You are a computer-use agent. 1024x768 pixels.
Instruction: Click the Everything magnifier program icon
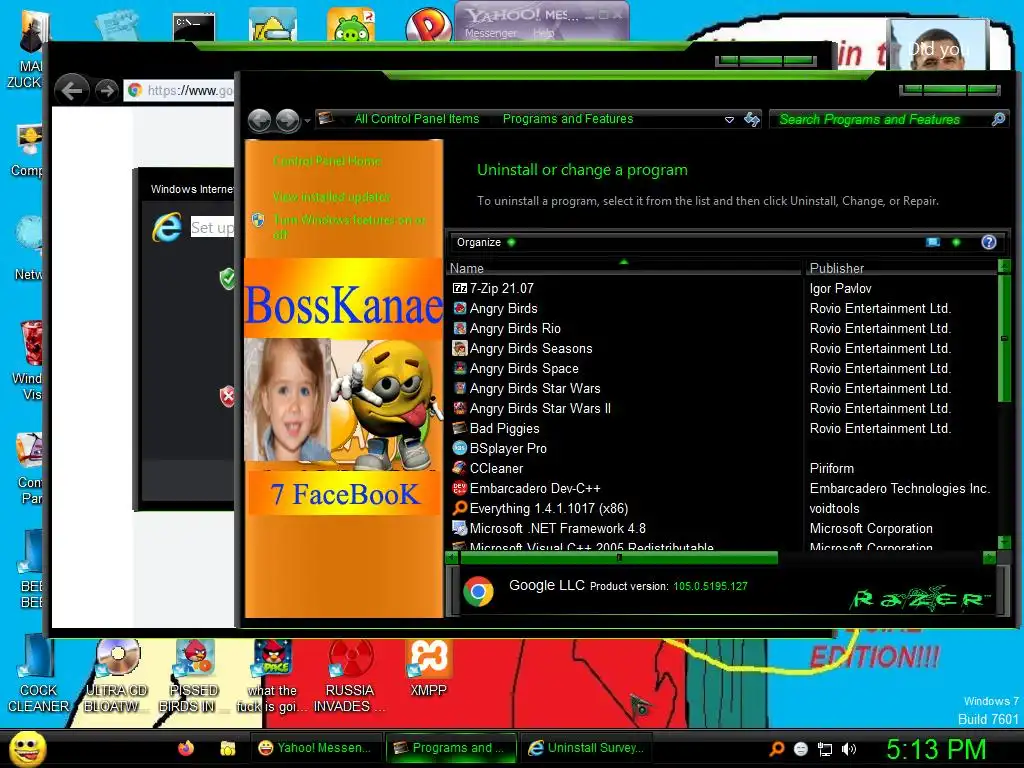click(460, 508)
